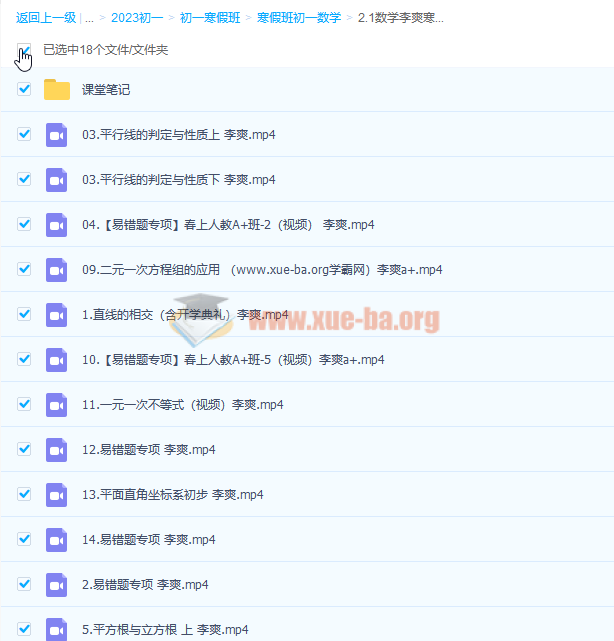The width and height of the screenshot is (614, 641).
Task: Go to 2023初一 in breadcrumb
Action: [136, 17]
